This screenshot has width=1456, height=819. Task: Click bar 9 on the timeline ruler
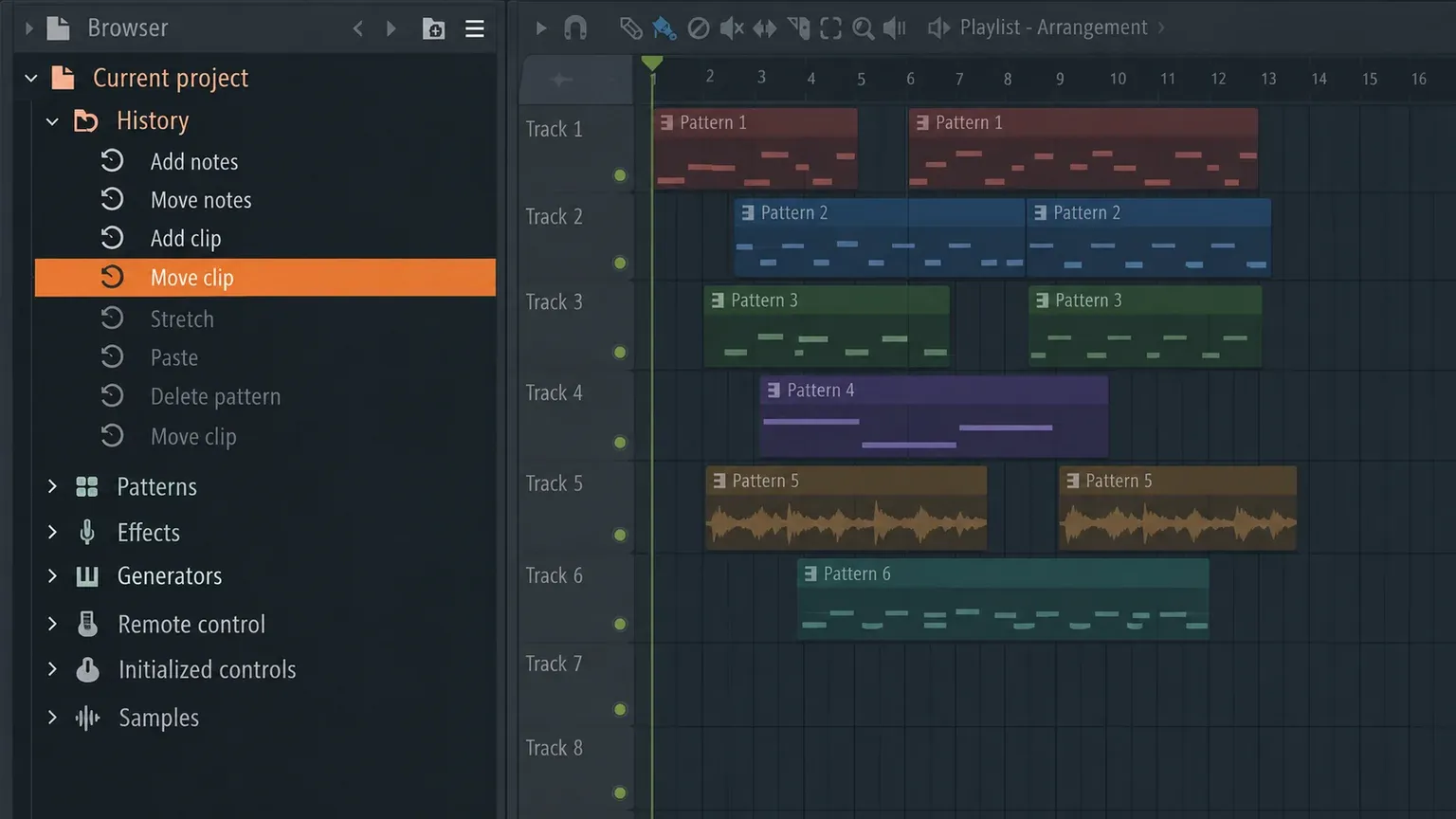pos(1060,79)
